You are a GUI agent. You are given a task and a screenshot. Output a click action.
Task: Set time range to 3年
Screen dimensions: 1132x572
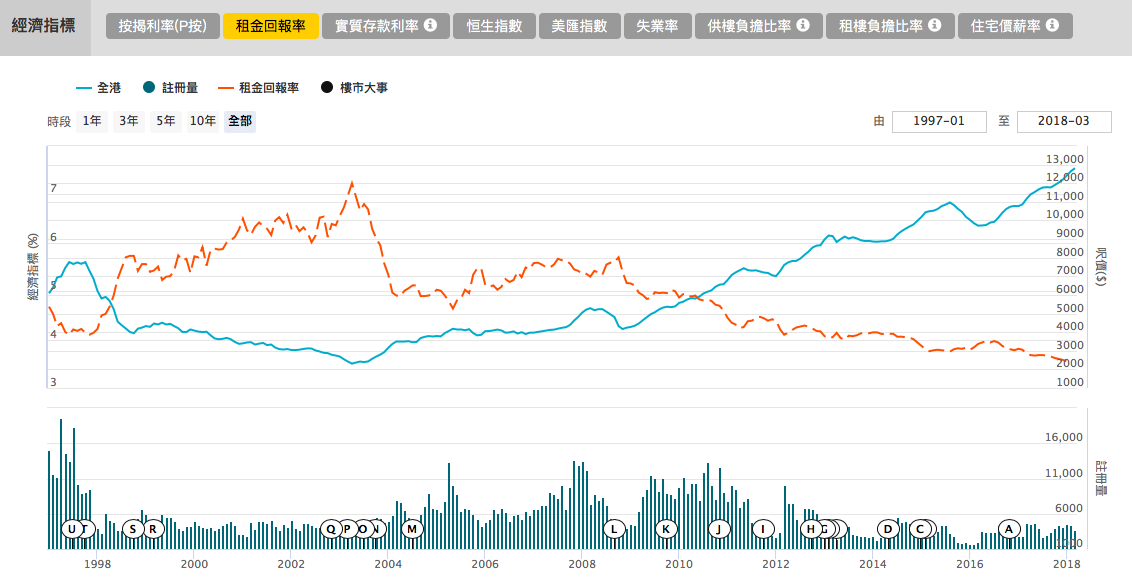pos(129,121)
